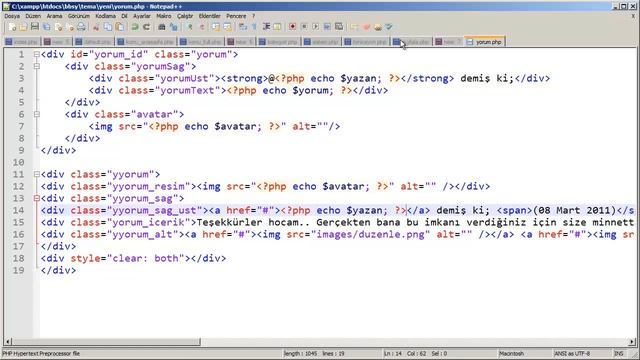Zoom out using toolbar icon

[202, 27]
